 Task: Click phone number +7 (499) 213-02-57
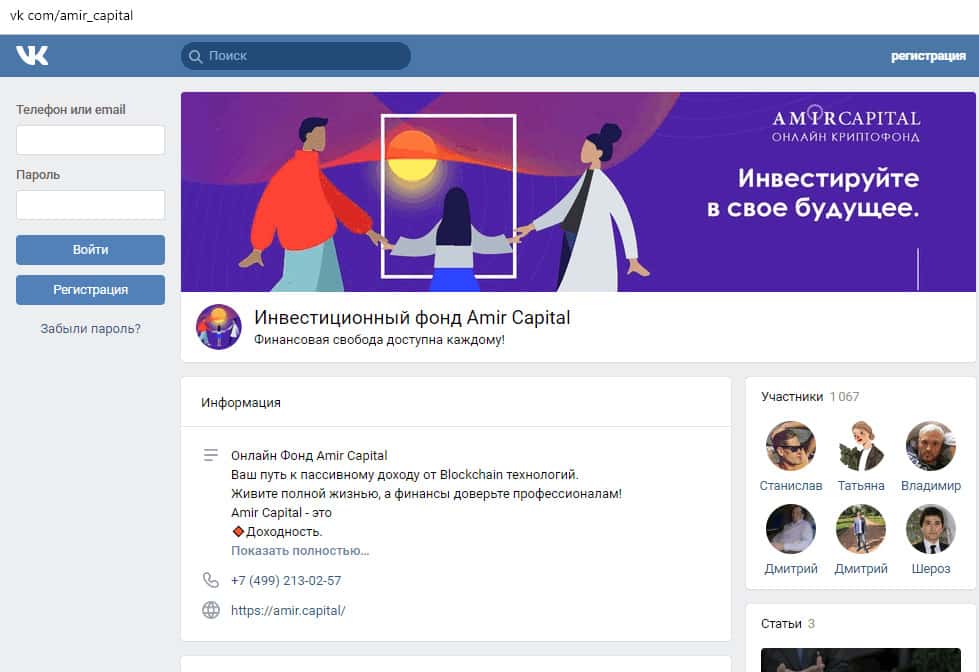tap(286, 580)
